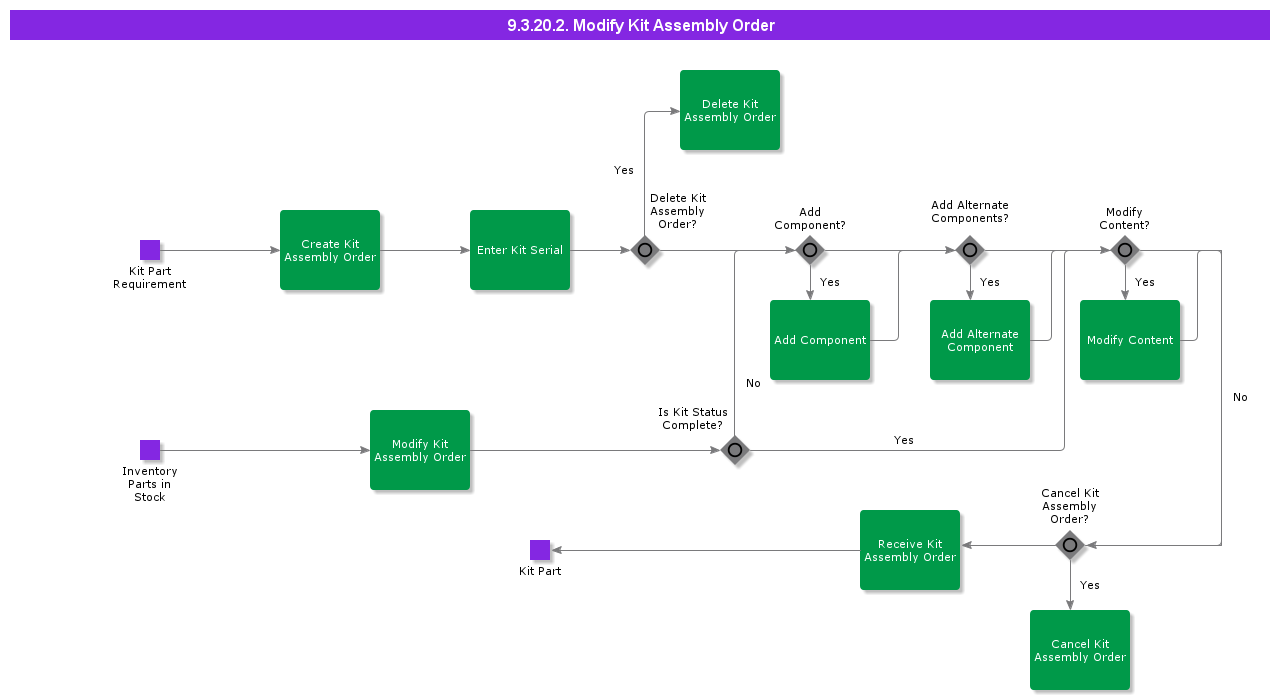Select the Inventory Parts in Stock start marker

coord(150,447)
